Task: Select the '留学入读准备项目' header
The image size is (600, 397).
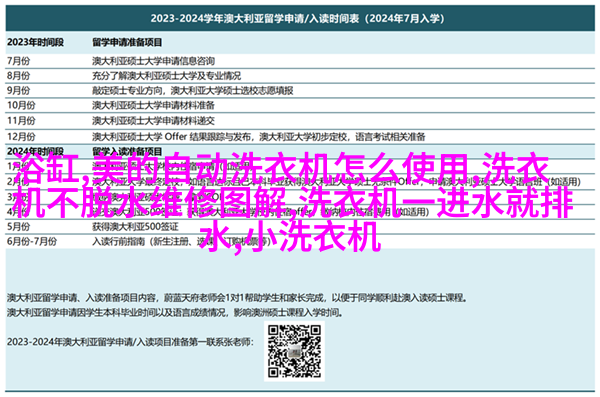Action: [x=127, y=151]
